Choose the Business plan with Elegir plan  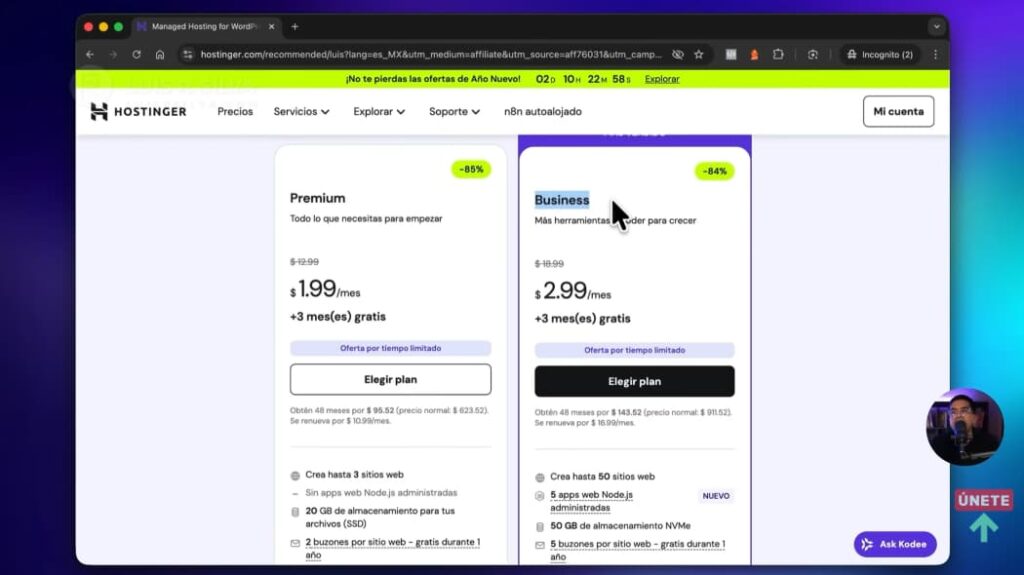point(634,382)
